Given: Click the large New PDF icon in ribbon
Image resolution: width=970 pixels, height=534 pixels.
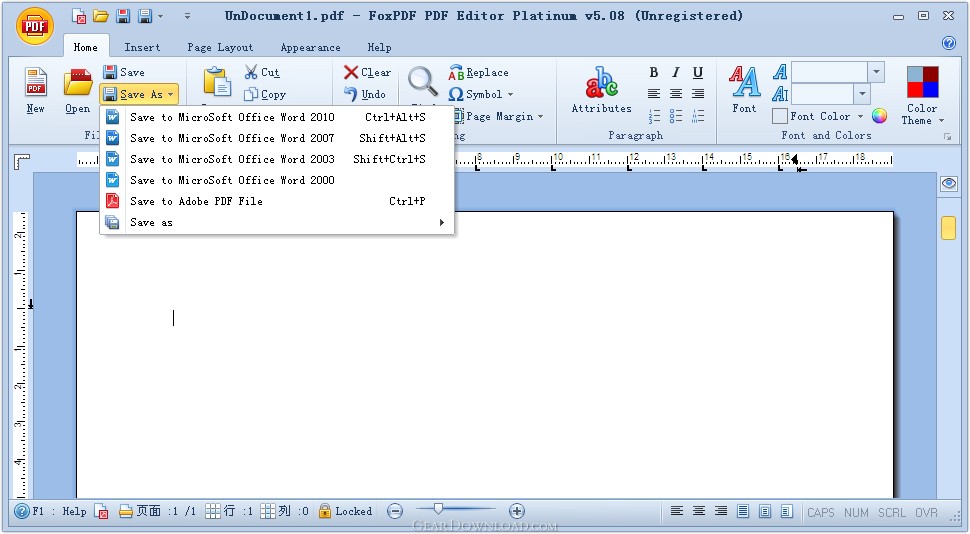Looking at the screenshot, I should click(35, 82).
